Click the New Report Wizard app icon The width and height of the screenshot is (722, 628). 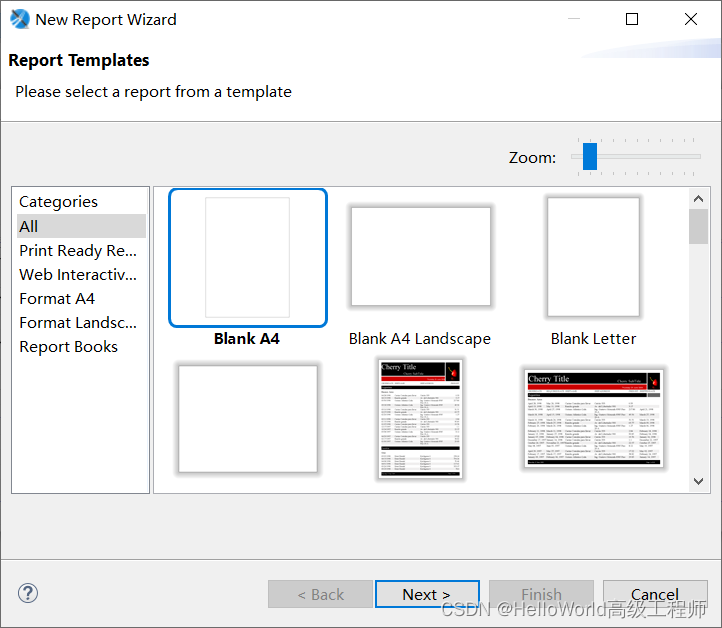tap(20, 19)
